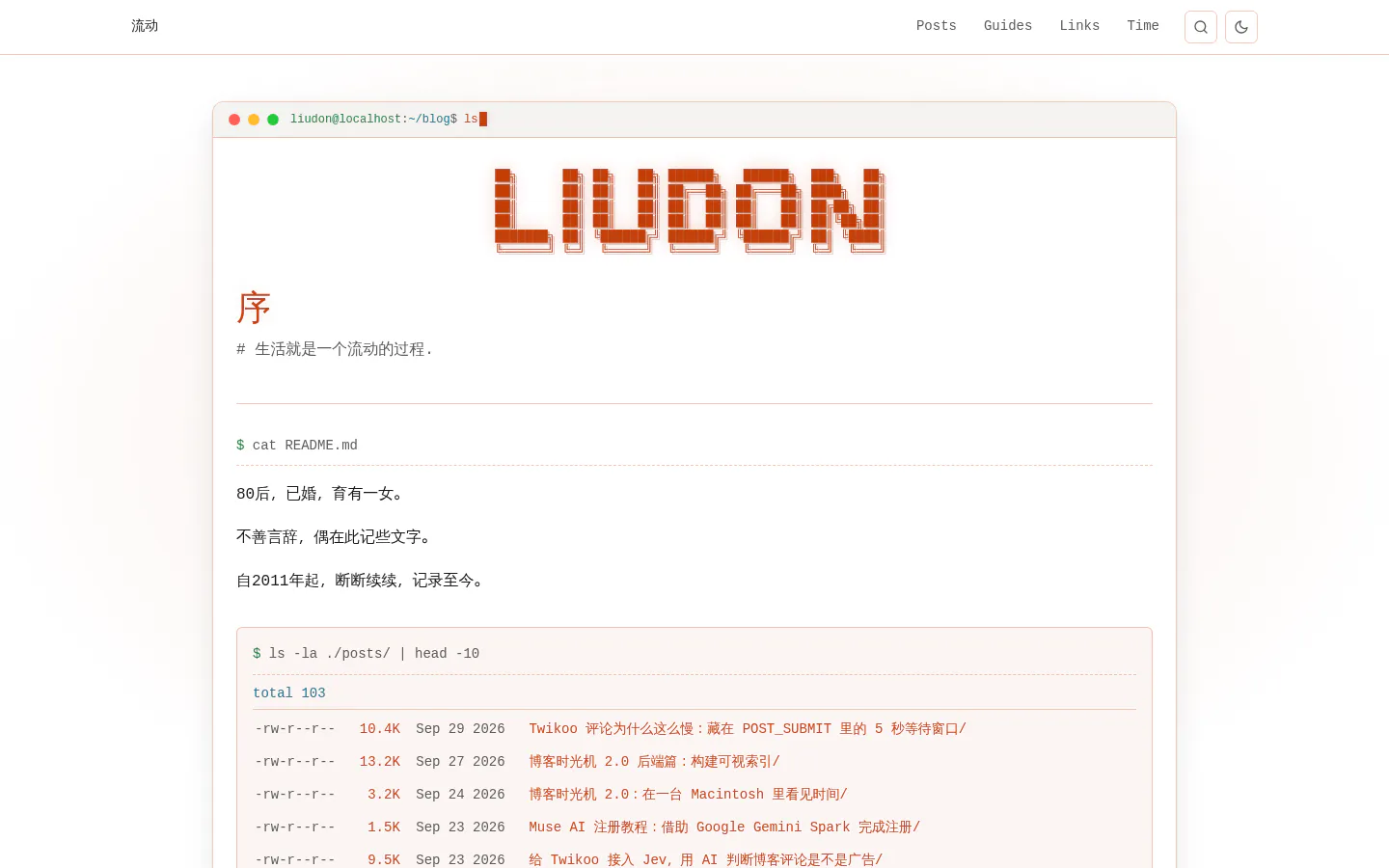Toggle dark mode with the moon icon

click(x=1241, y=27)
